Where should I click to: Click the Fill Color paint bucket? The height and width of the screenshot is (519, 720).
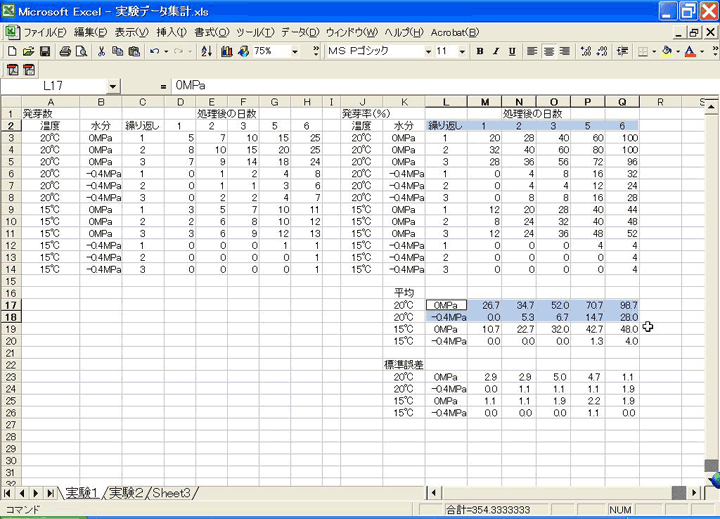click(x=666, y=51)
